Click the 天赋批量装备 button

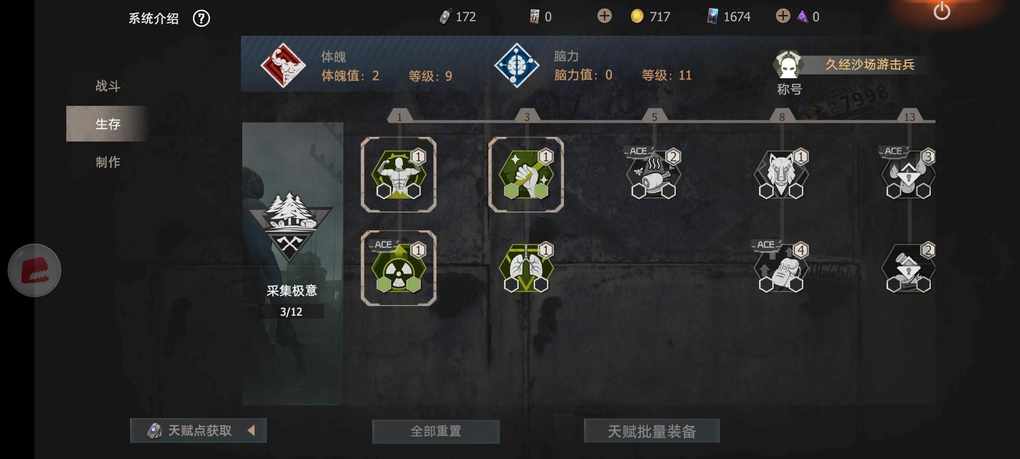coord(652,431)
